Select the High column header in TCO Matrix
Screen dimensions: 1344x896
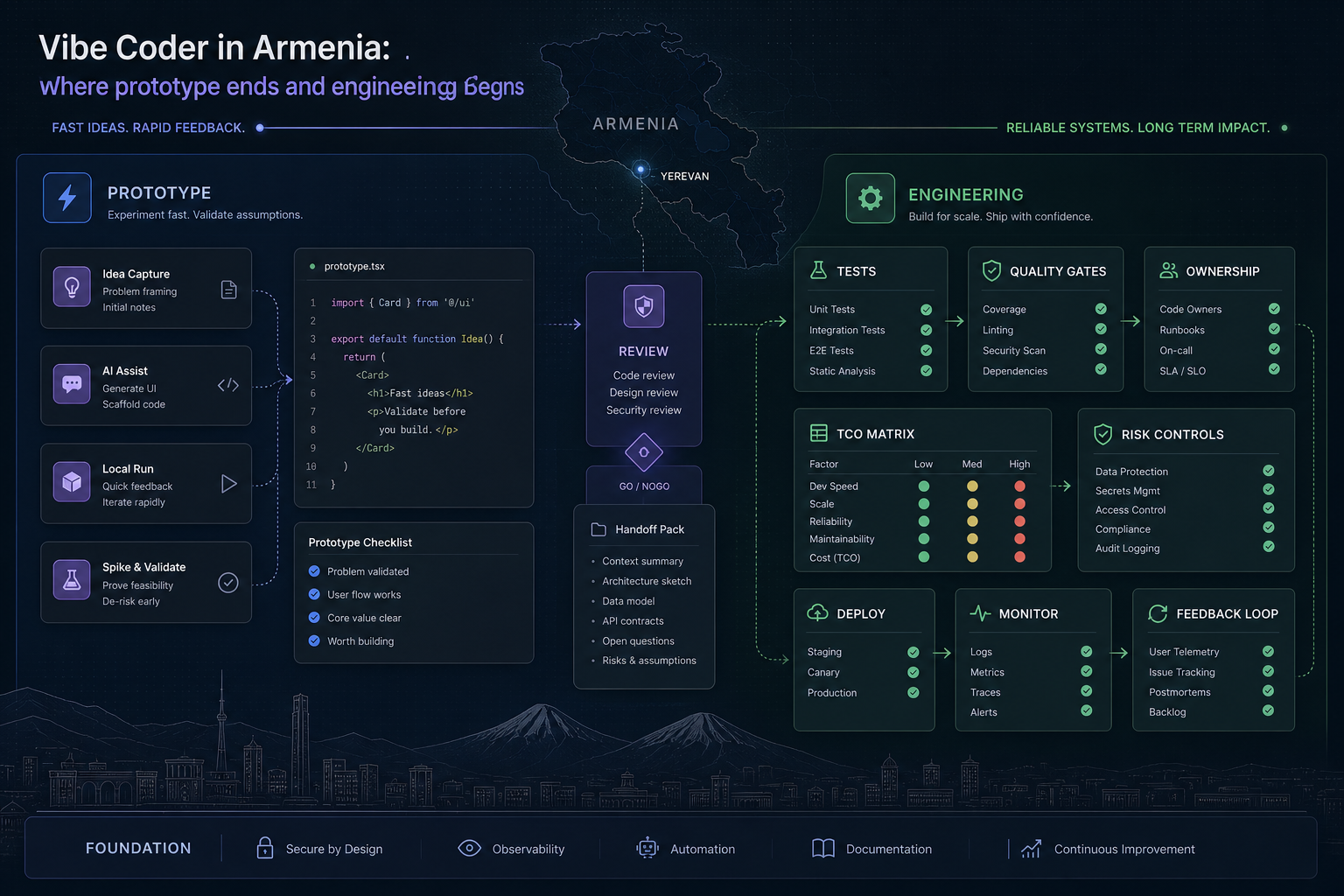click(1019, 464)
